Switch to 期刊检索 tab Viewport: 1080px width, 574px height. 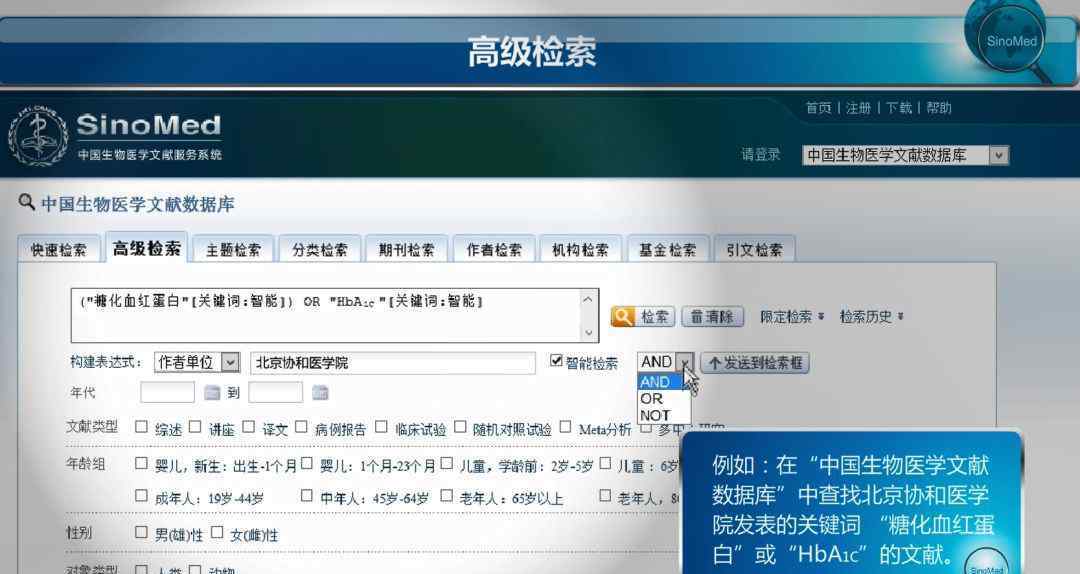pos(407,249)
